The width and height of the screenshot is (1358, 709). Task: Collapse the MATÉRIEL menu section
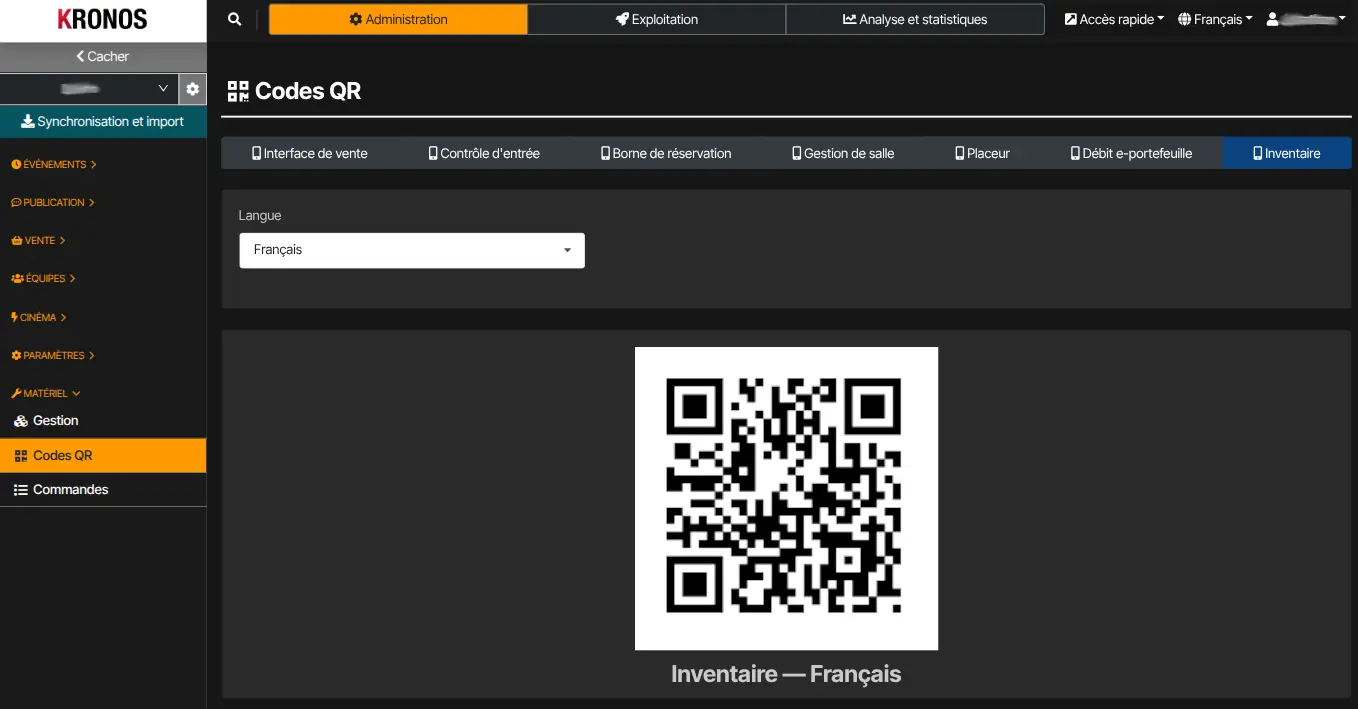coord(46,393)
